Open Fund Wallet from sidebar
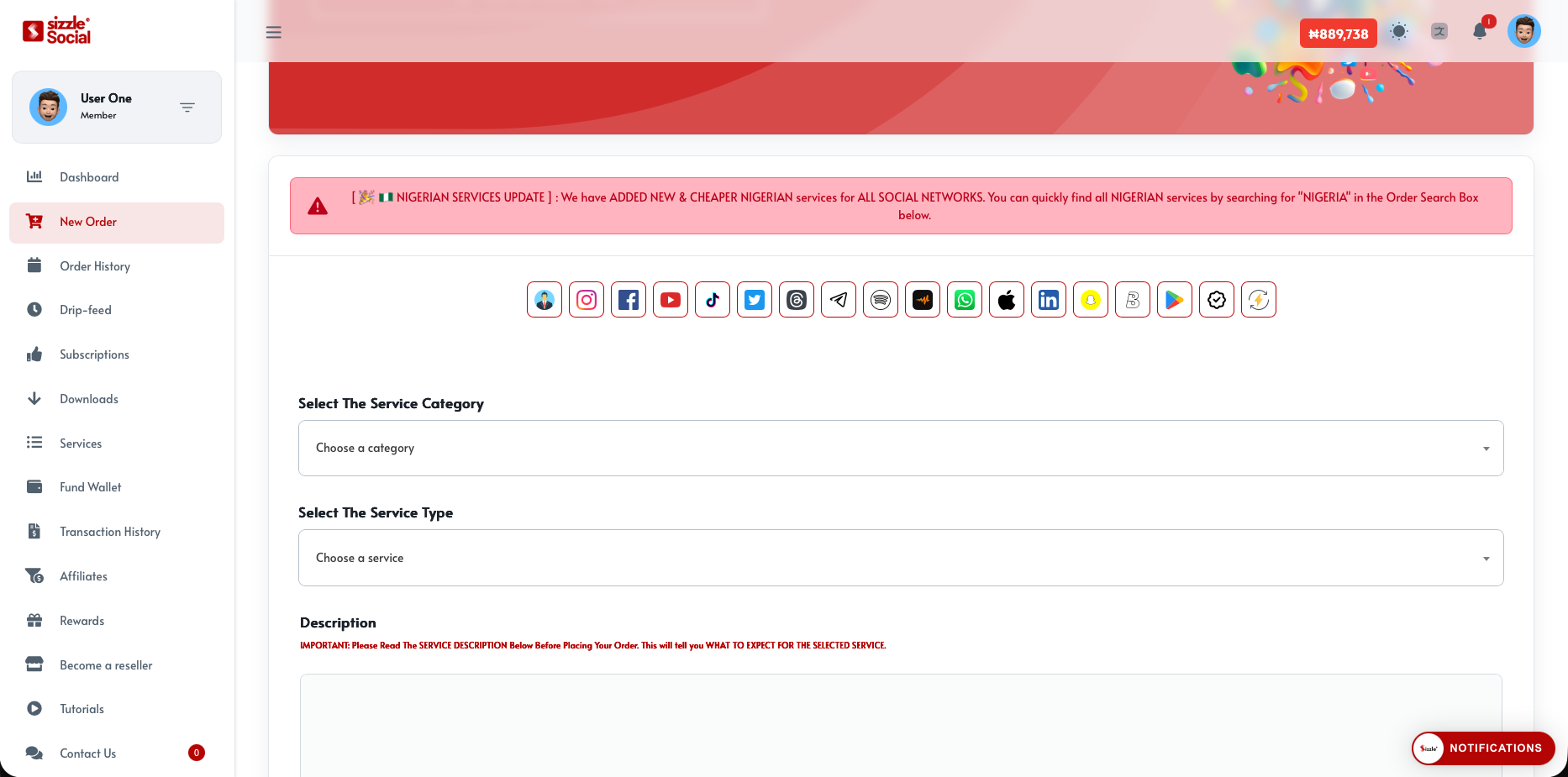Image resolution: width=1568 pixels, height=777 pixels. [90, 487]
